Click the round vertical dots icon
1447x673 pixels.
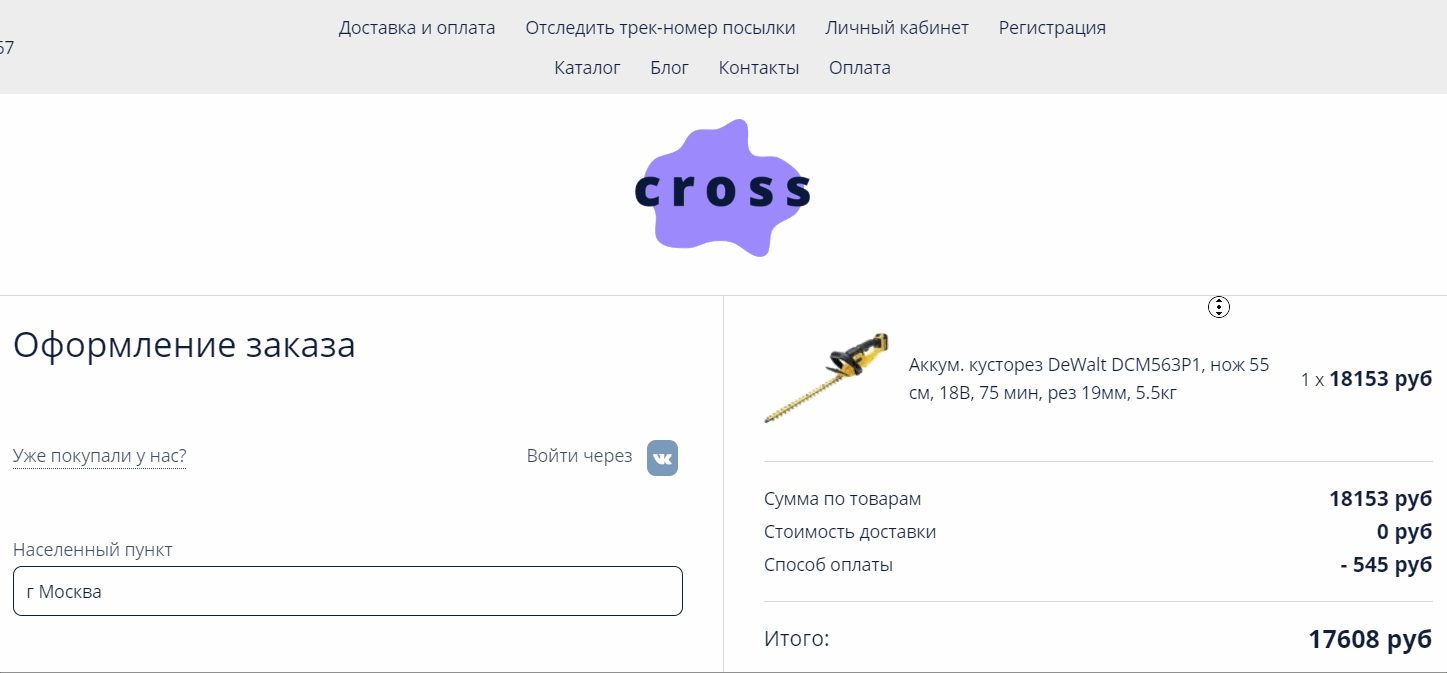coord(1218,307)
